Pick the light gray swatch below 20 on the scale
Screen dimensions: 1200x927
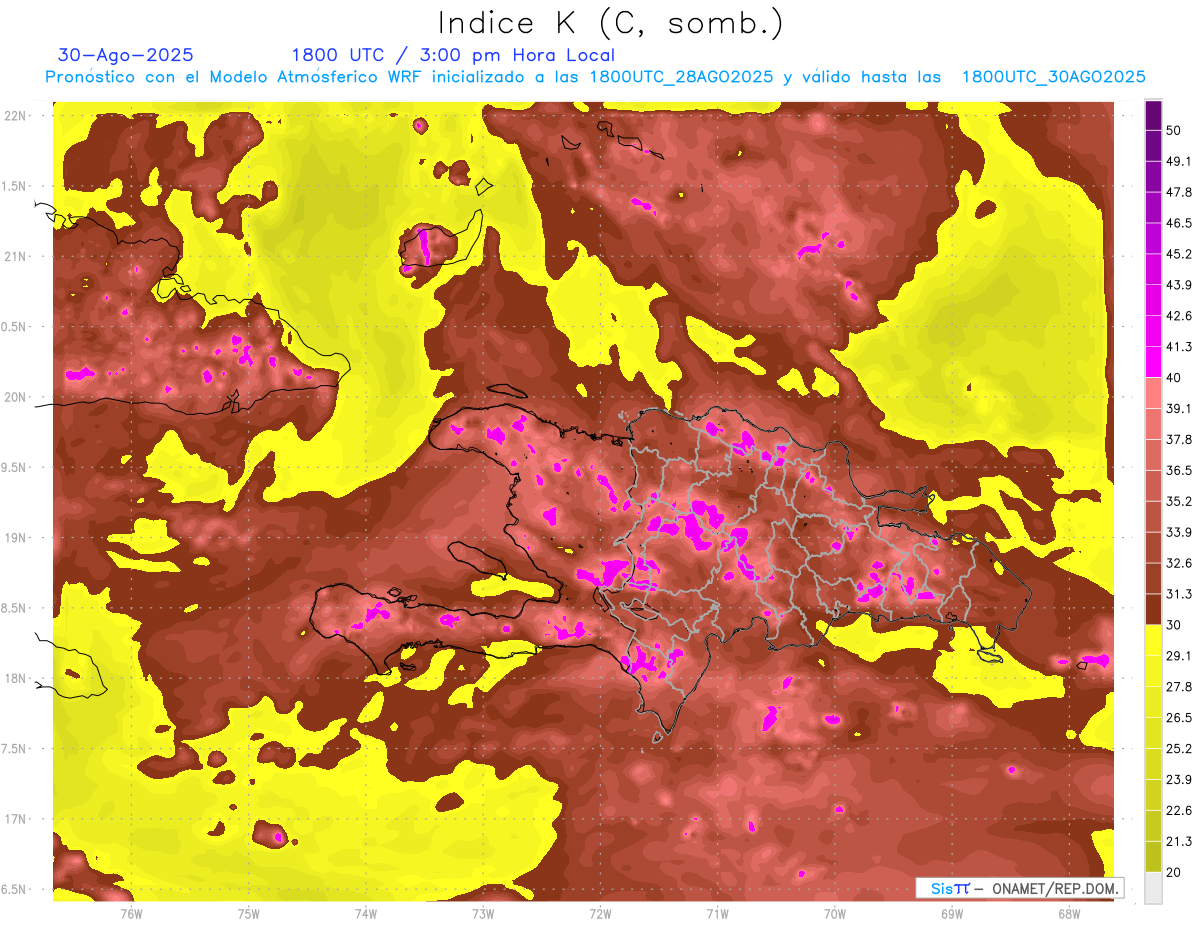(1153, 888)
